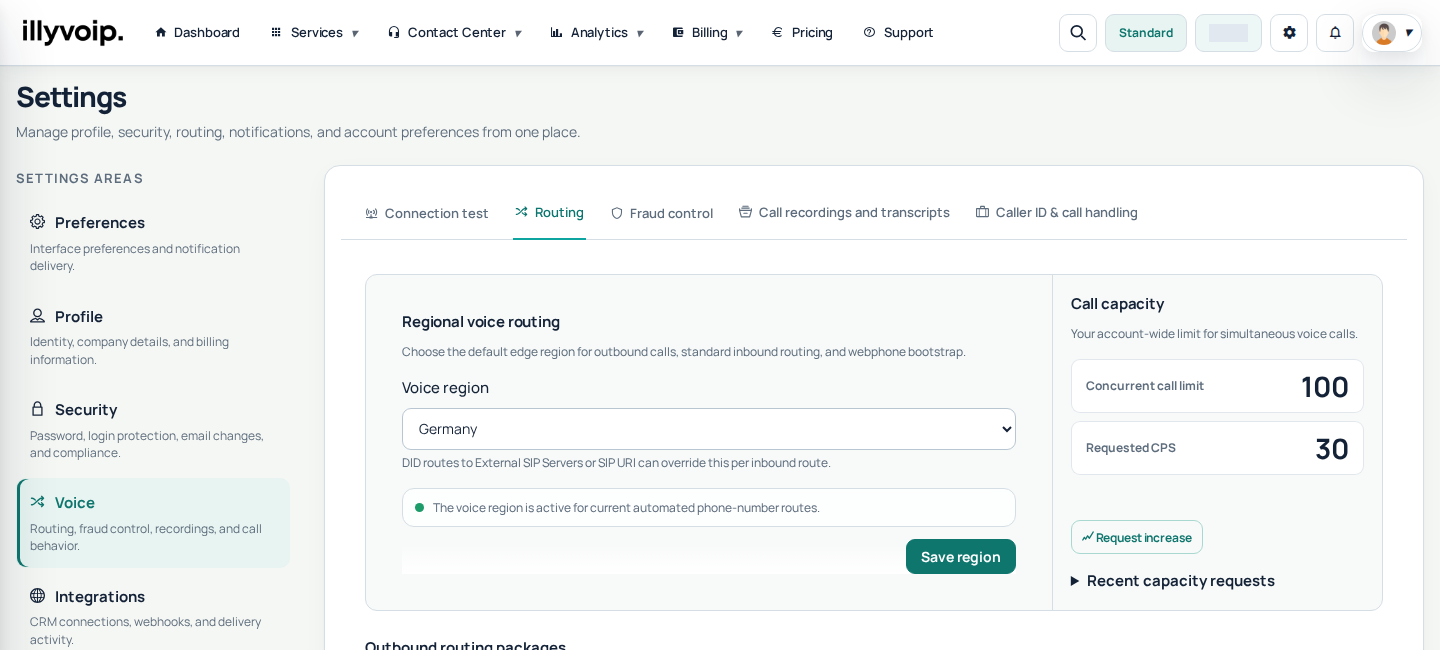Open the Analytics menu
The image size is (1440, 650).
coord(597,32)
